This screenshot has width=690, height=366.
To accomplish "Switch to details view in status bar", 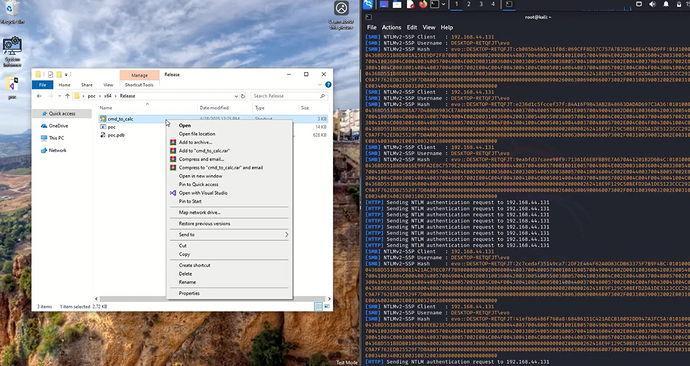I will coord(318,307).
